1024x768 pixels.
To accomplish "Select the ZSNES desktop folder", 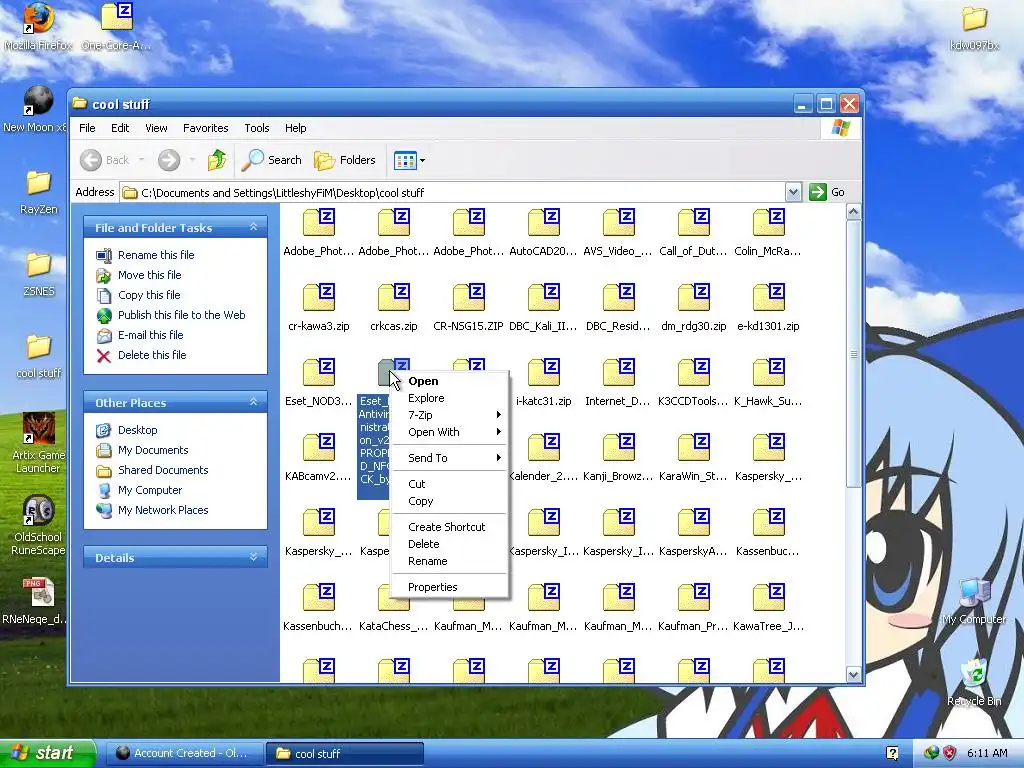I will [x=39, y=274].
